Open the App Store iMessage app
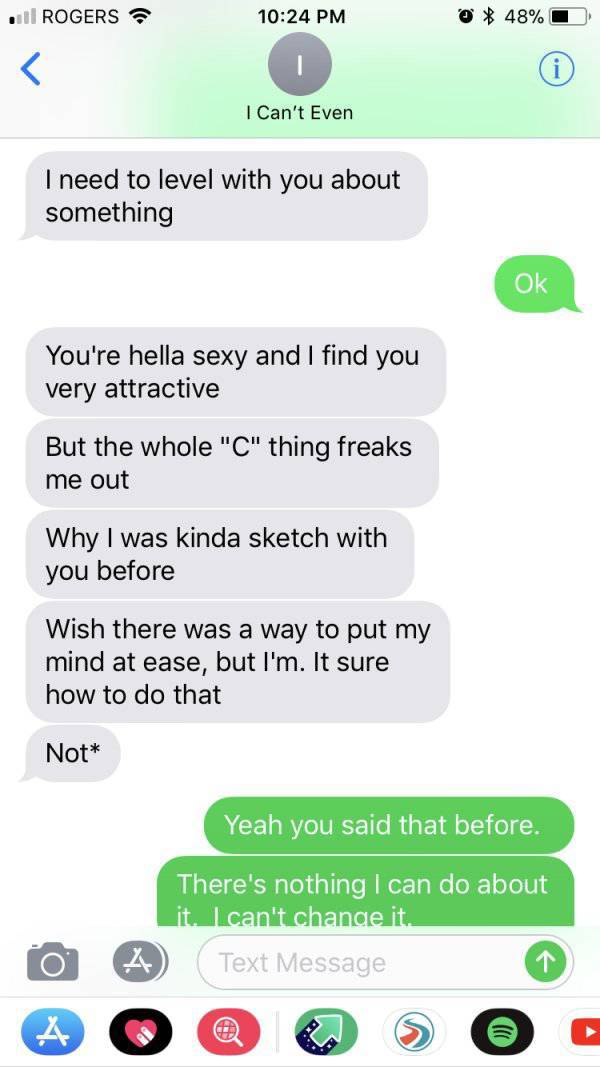This screenshot has height=1067, width=600. pos(52,1032)
